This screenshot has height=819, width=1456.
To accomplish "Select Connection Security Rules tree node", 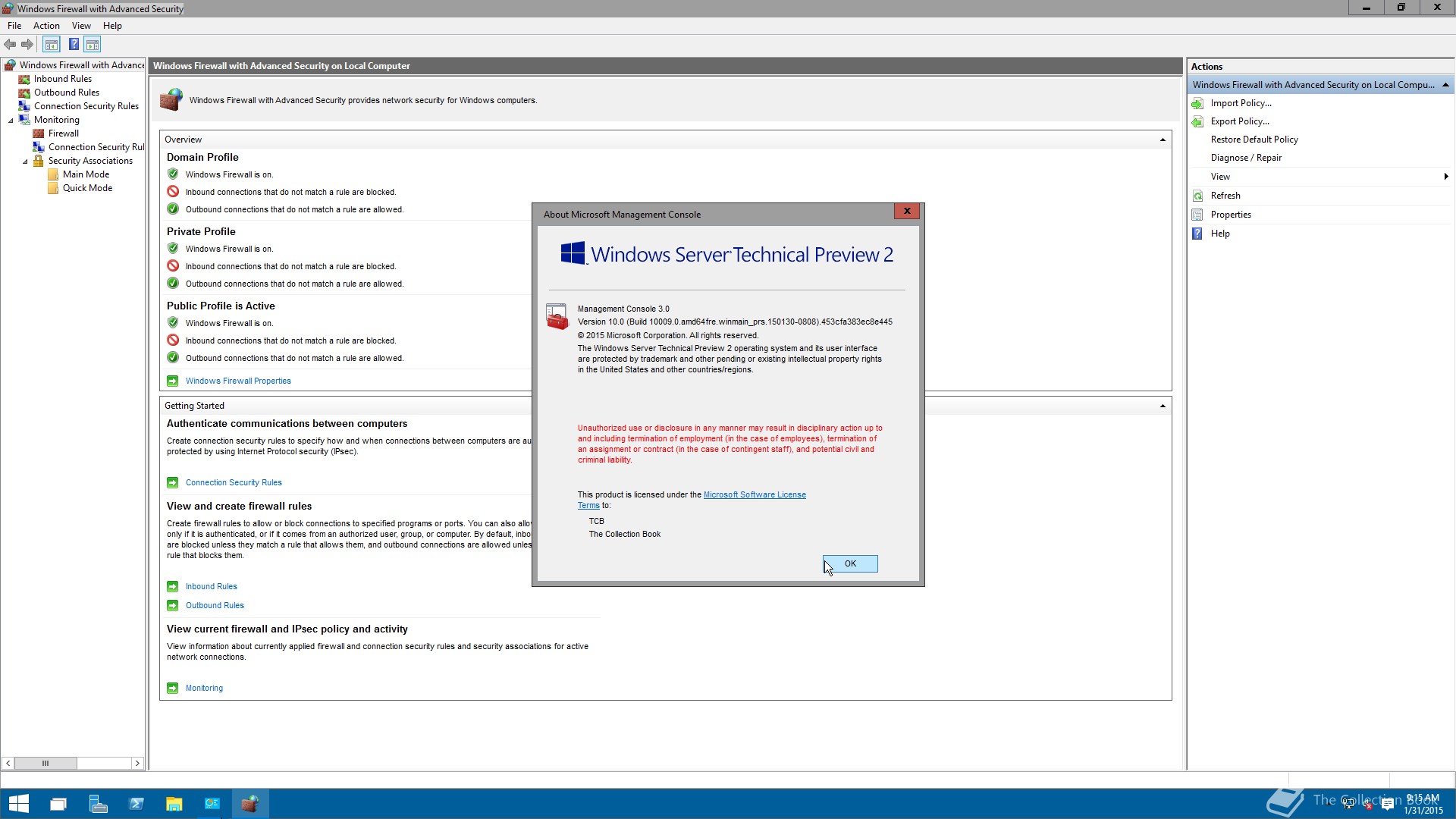I will click(x=86, y=106).
